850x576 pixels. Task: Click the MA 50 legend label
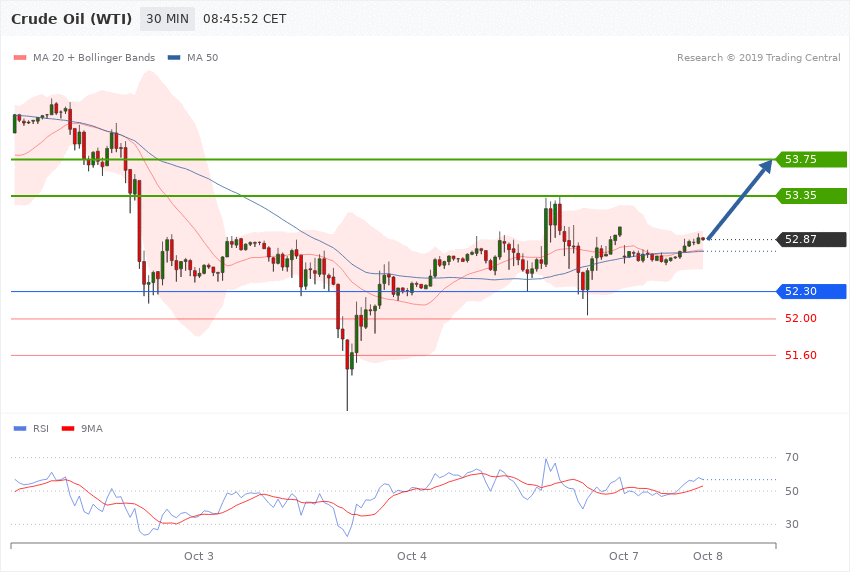[x=202, y=57]
